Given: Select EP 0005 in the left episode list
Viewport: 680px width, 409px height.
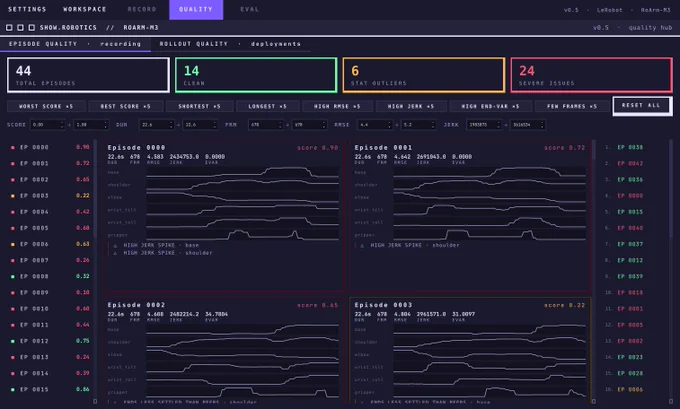Looking at the screenshot, I should point(50,228).
